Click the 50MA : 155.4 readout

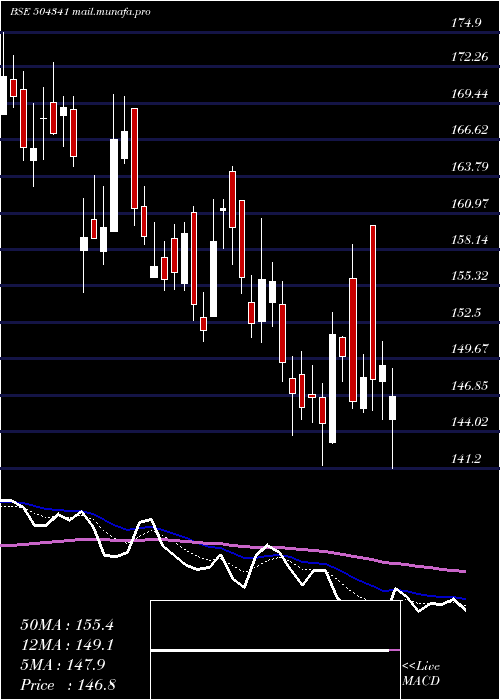67,625
